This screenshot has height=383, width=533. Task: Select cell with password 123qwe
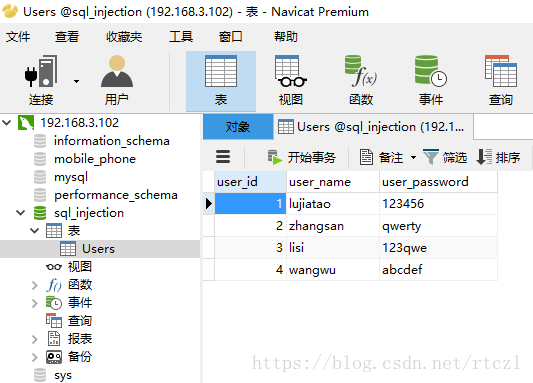pyautogui.click(x=439, y=247)
